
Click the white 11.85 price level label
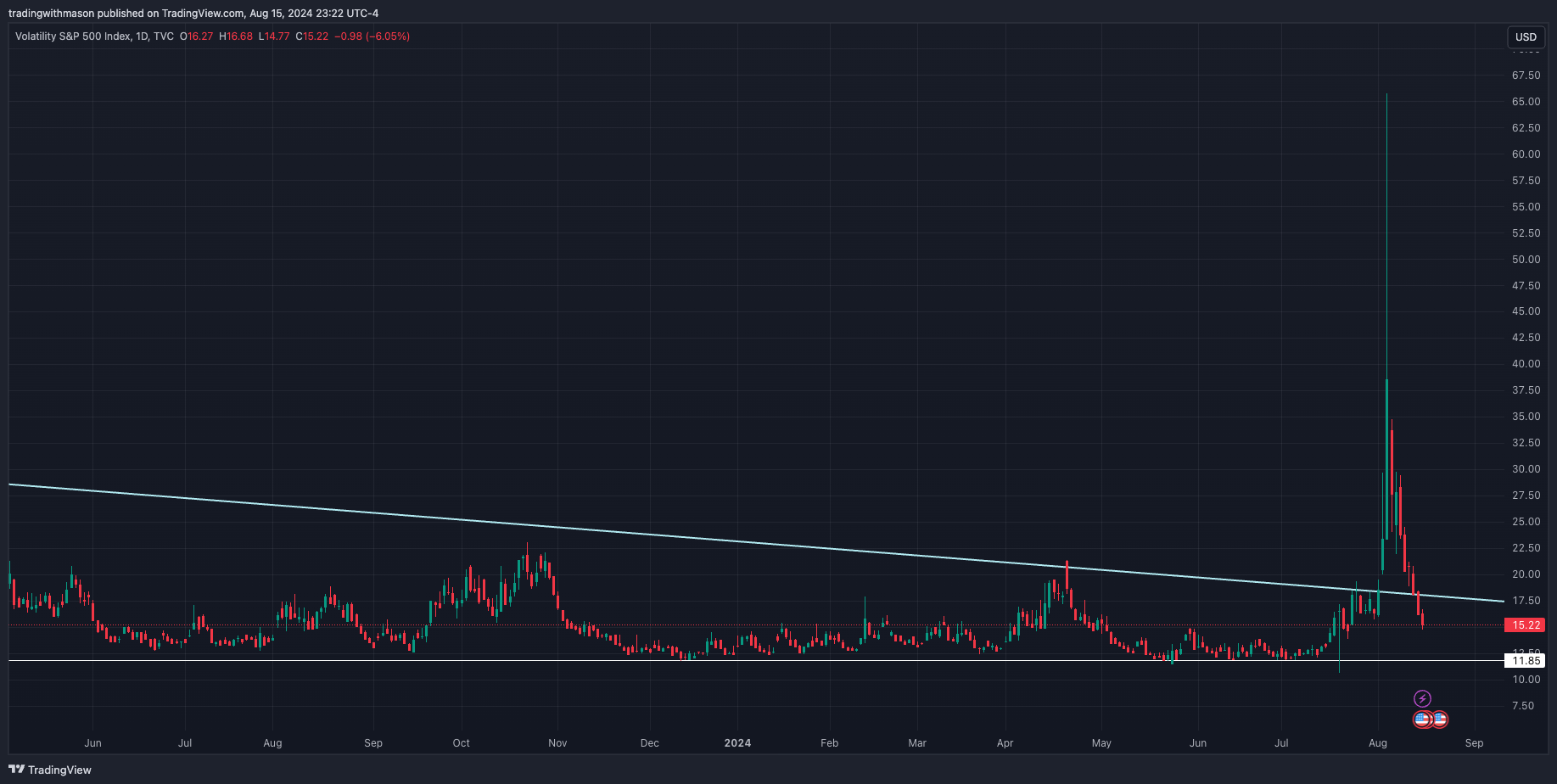(1525, 661)
